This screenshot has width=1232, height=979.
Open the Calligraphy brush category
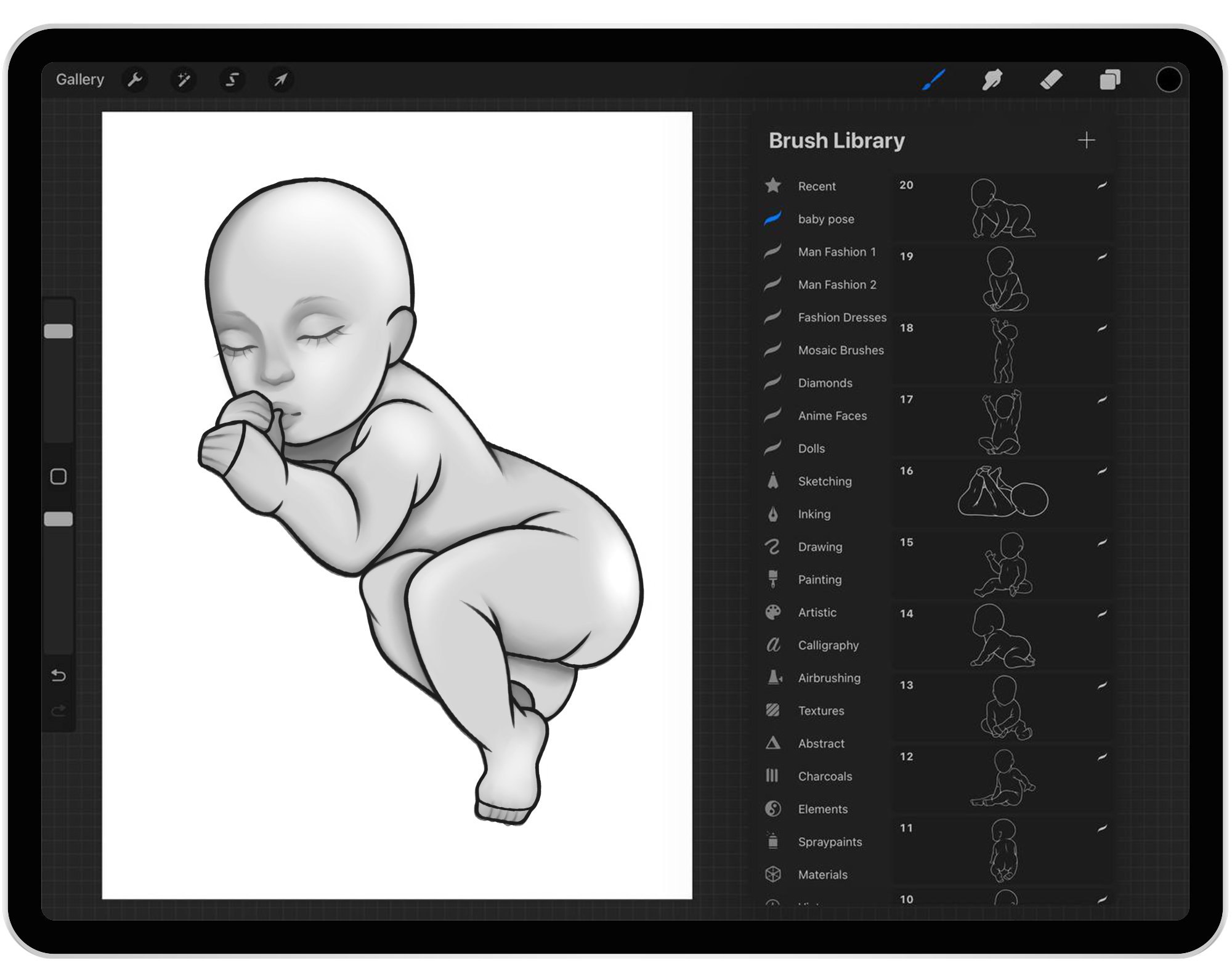(x=828, y=645)
